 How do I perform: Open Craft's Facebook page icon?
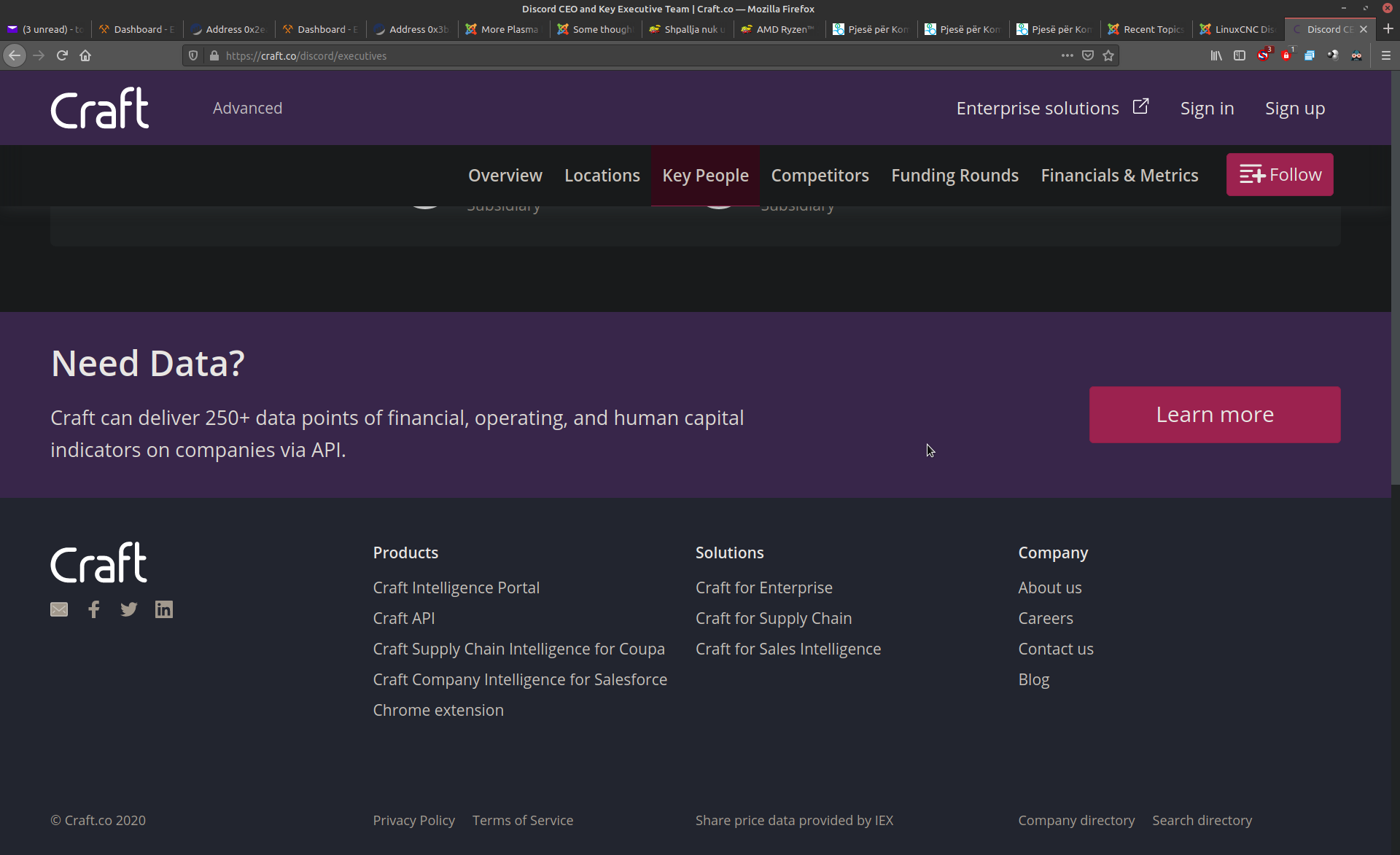(94, 609)
